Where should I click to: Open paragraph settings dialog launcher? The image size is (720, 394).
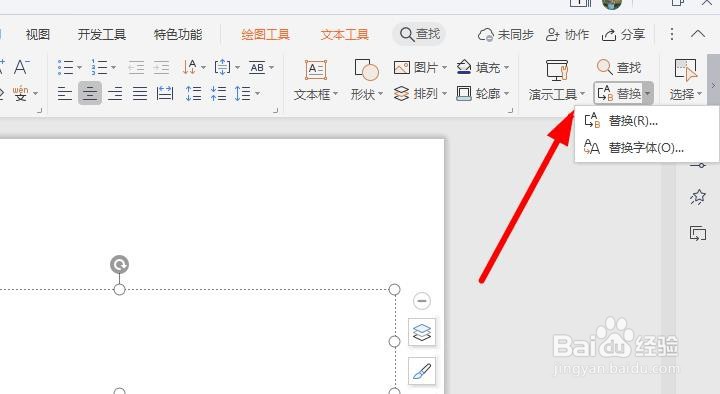[x=276, y=110]
